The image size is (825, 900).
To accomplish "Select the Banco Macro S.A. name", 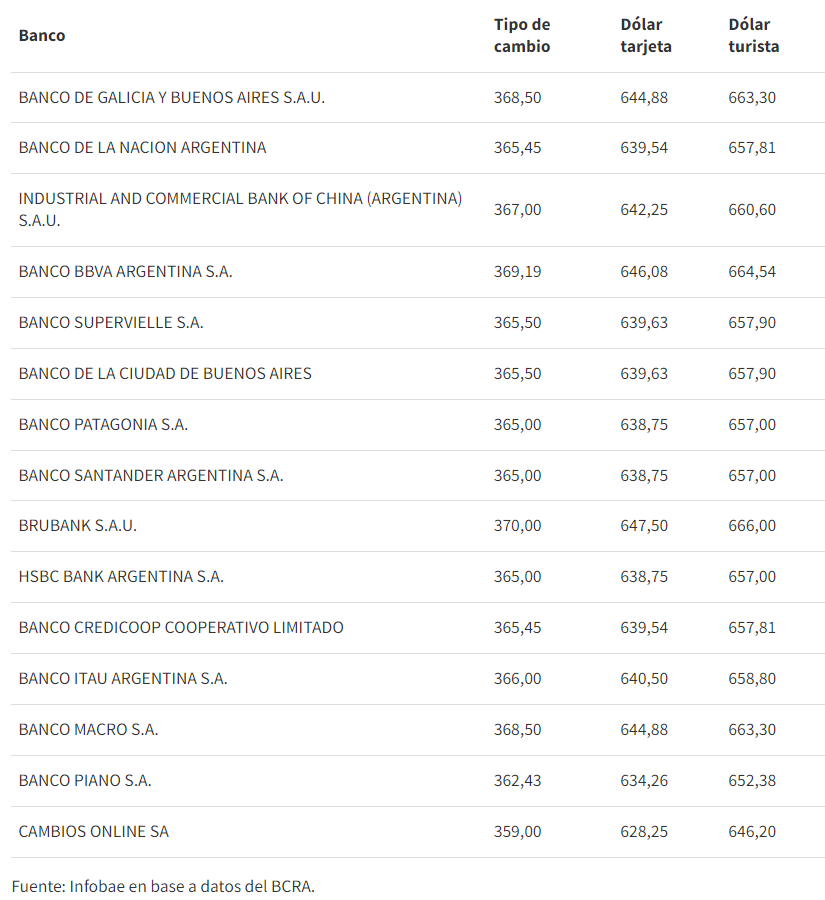I will [x=88, y=730].
